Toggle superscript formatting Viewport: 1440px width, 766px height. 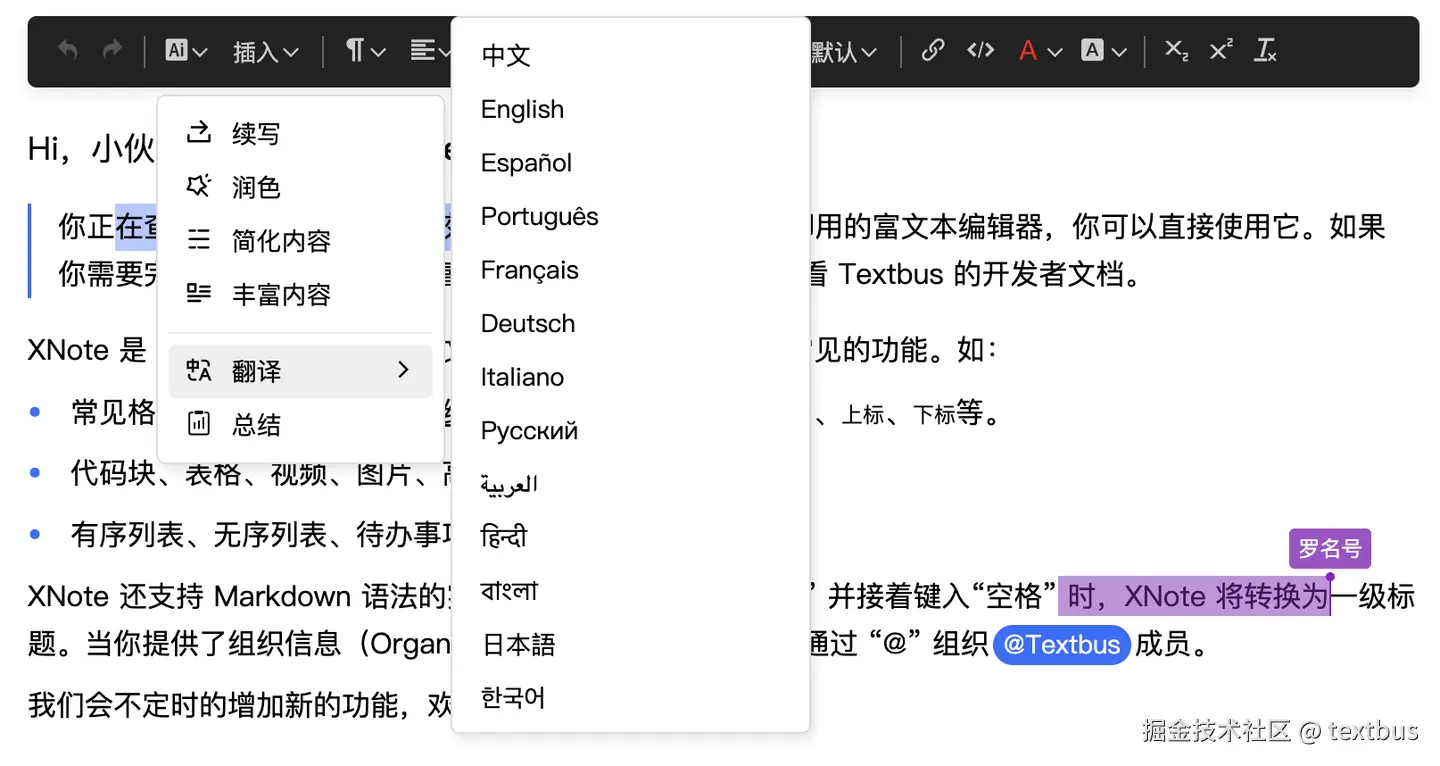click(1220, 51)
